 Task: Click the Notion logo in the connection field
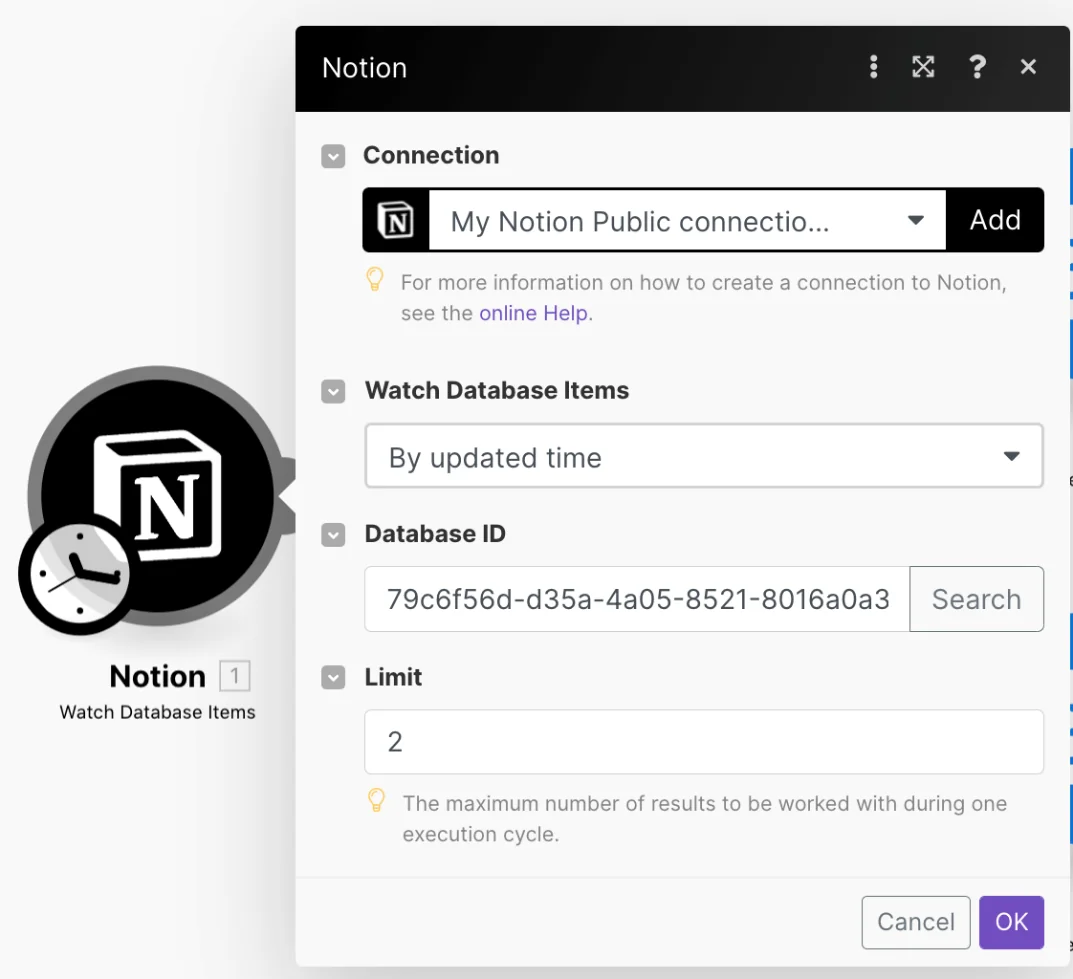(x=396, y=220)
